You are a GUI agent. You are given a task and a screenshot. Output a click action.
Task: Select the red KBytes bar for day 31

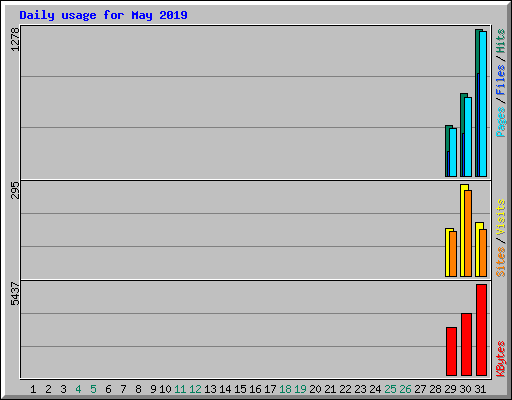tap(481, 330)
